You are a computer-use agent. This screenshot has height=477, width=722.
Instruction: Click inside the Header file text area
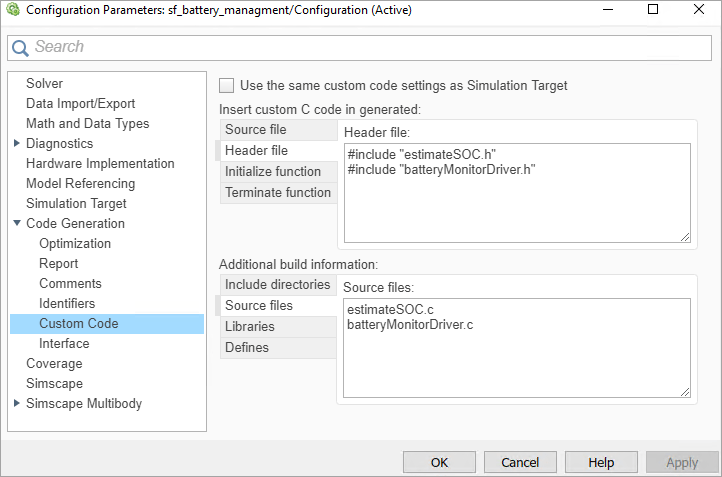tap(517, 193)
